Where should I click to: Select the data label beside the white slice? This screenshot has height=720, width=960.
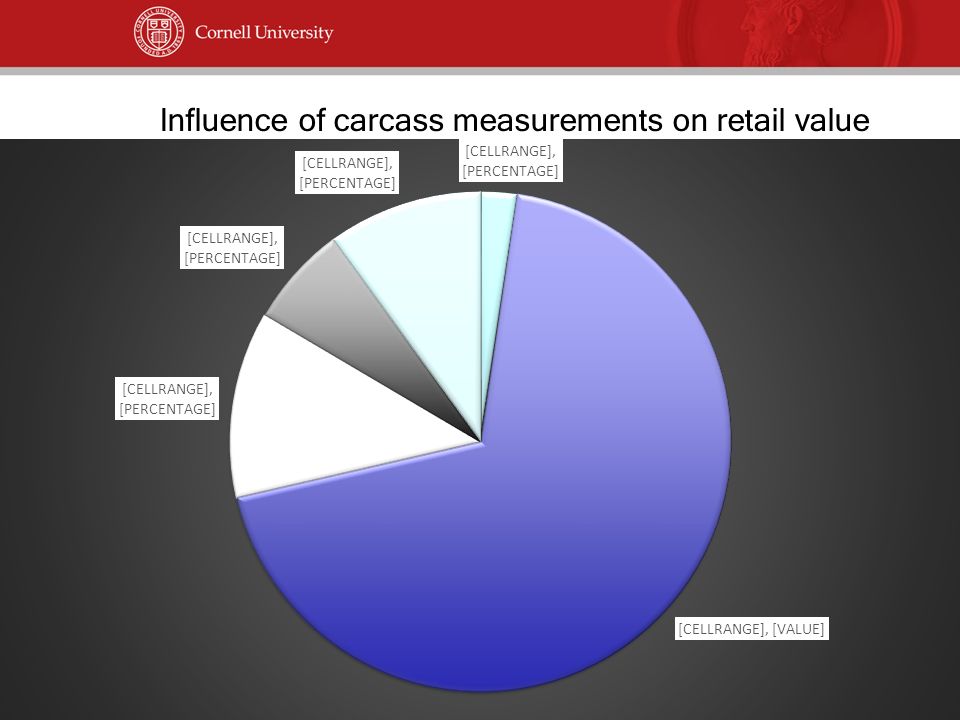point(167,399)
